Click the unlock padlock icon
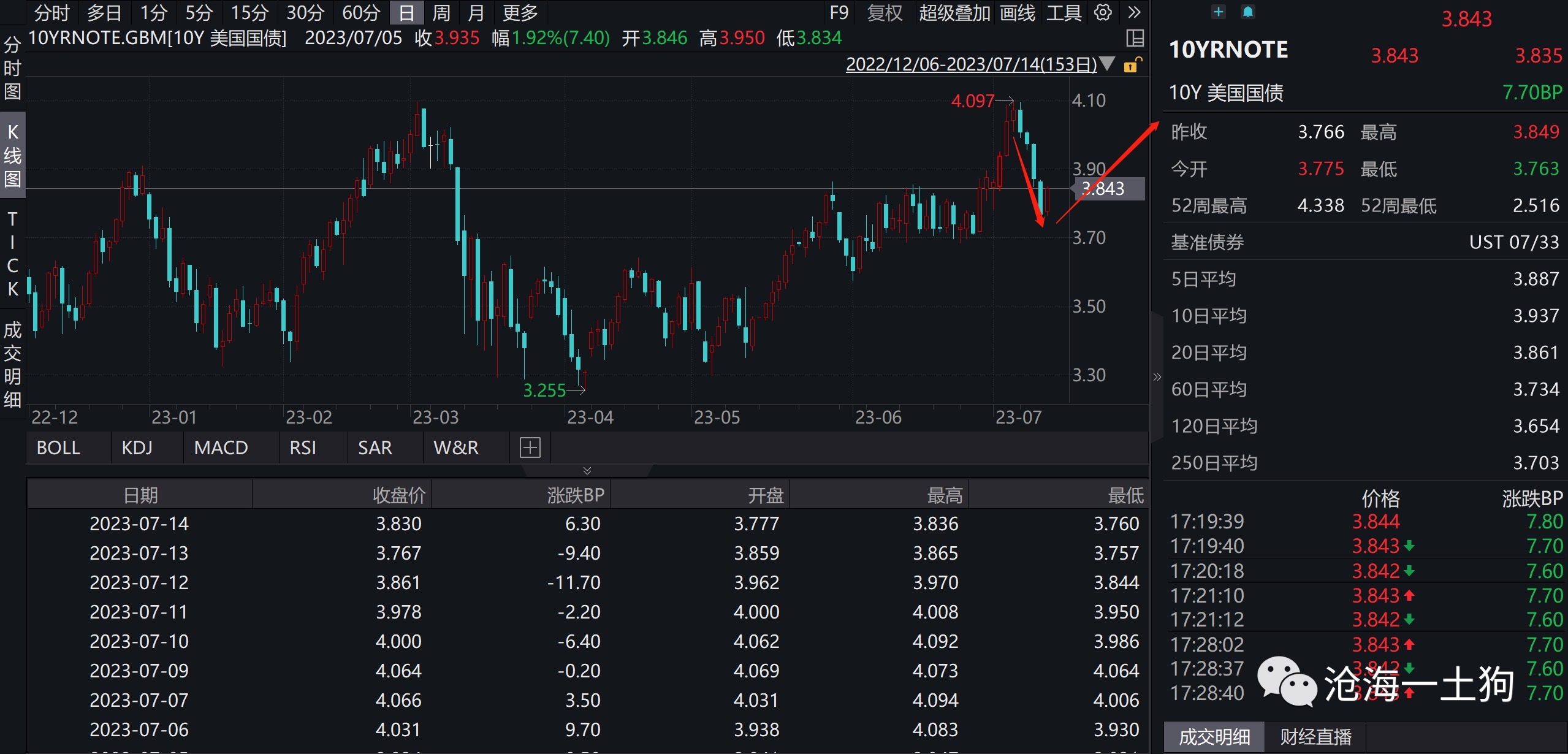Screen dimensions: 1568x754 coord(1132,64)
